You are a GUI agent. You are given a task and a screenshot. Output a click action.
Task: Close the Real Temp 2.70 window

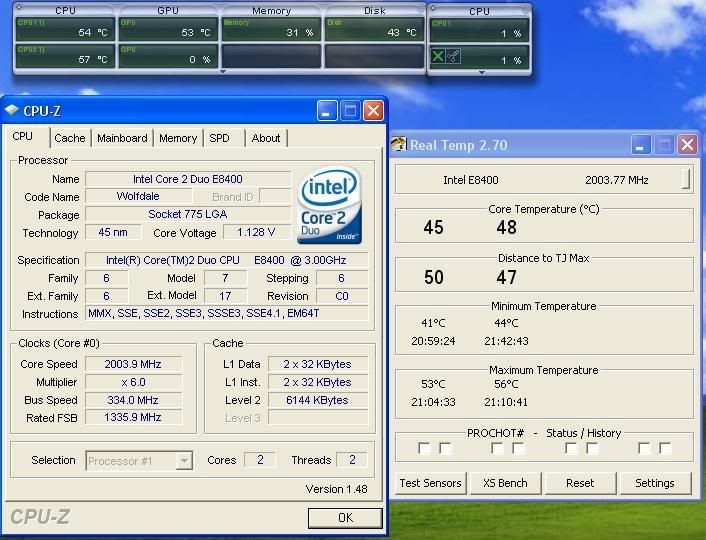click(687, 145)
